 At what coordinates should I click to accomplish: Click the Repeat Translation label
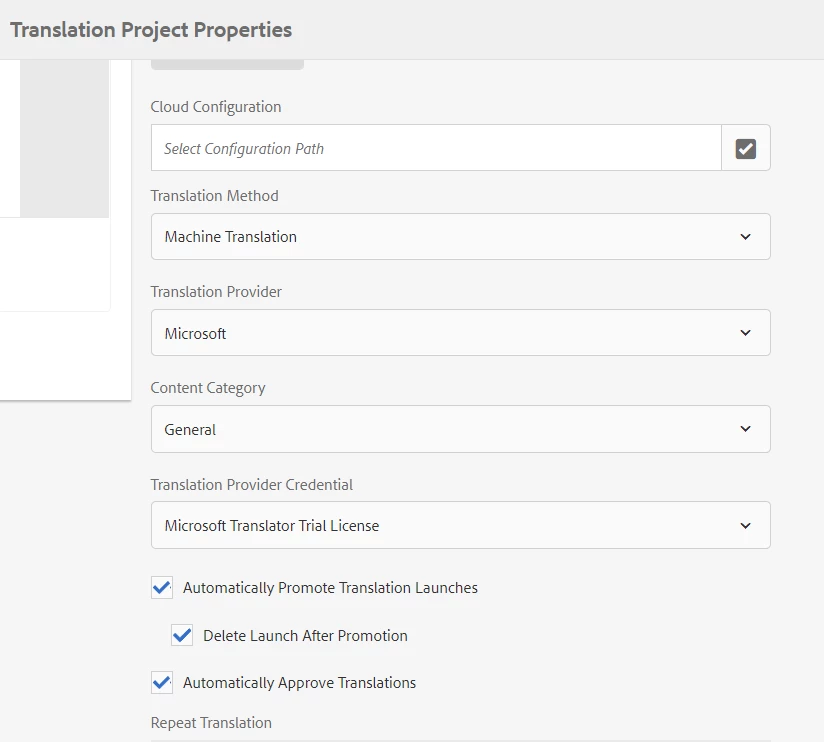click(211, 723)
